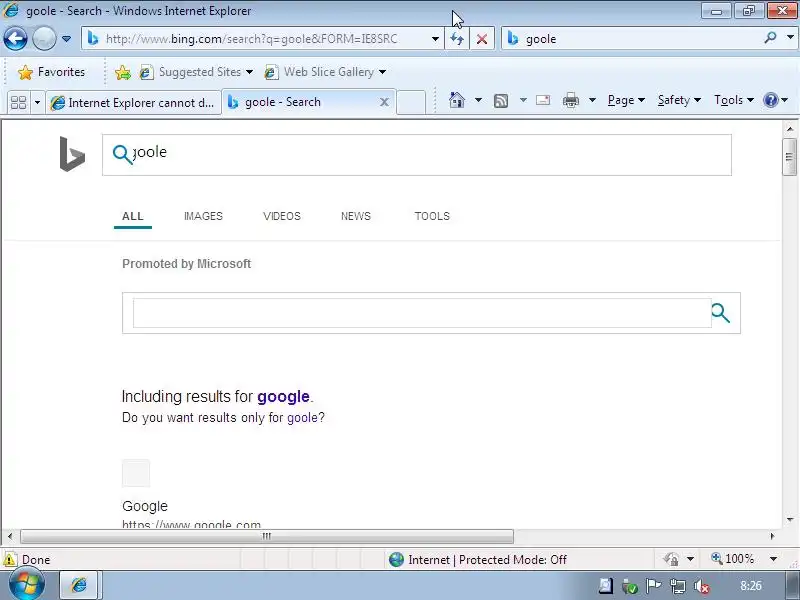Click the network tray icon

(678, 587)
